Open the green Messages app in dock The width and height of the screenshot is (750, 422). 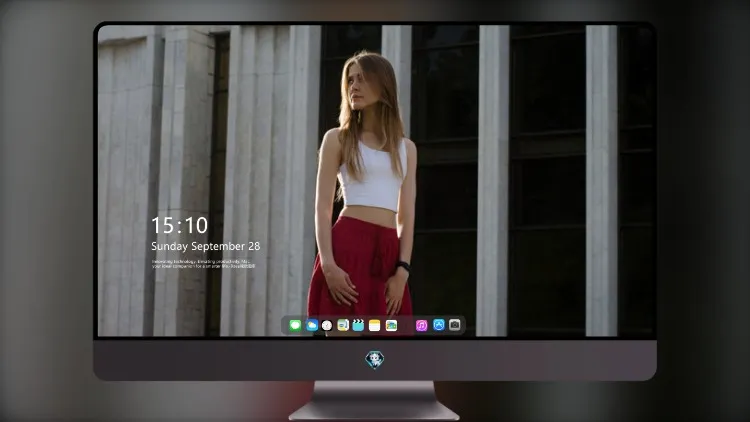click(295, 325)
